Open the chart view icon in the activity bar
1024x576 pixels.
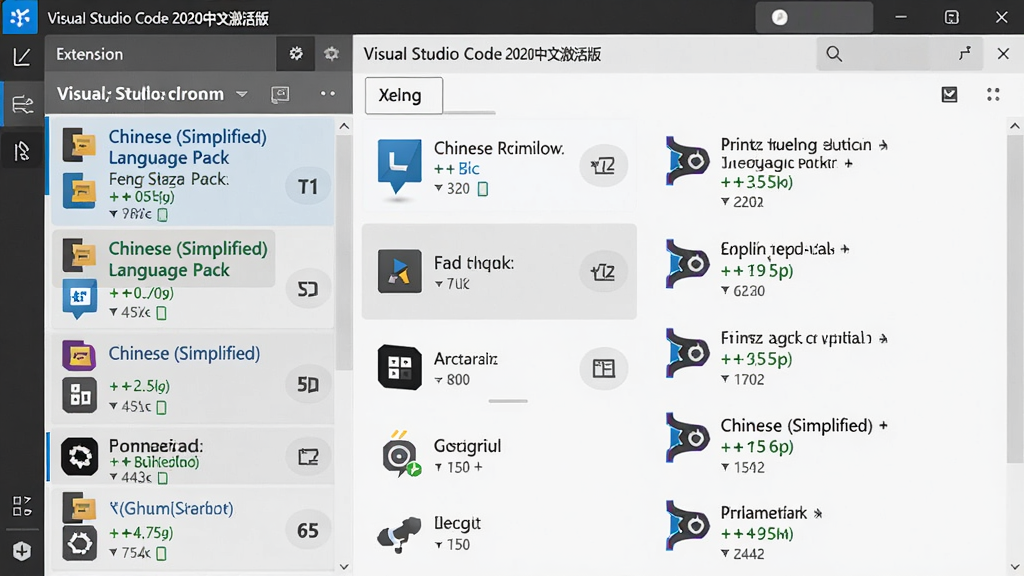[x=22, y=57]
